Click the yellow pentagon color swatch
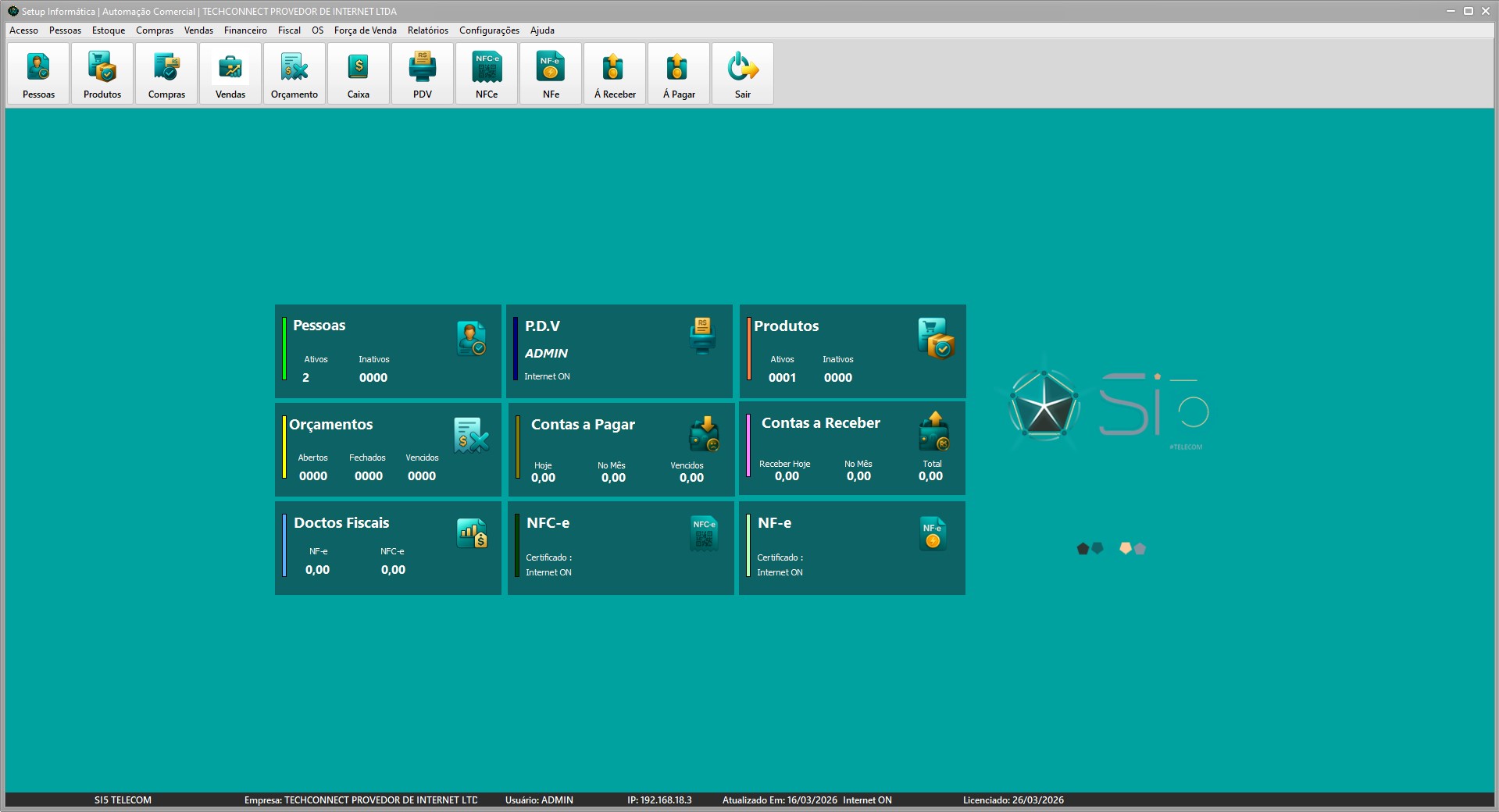Screen dimensions: 1499x812 pos(1126,548)
